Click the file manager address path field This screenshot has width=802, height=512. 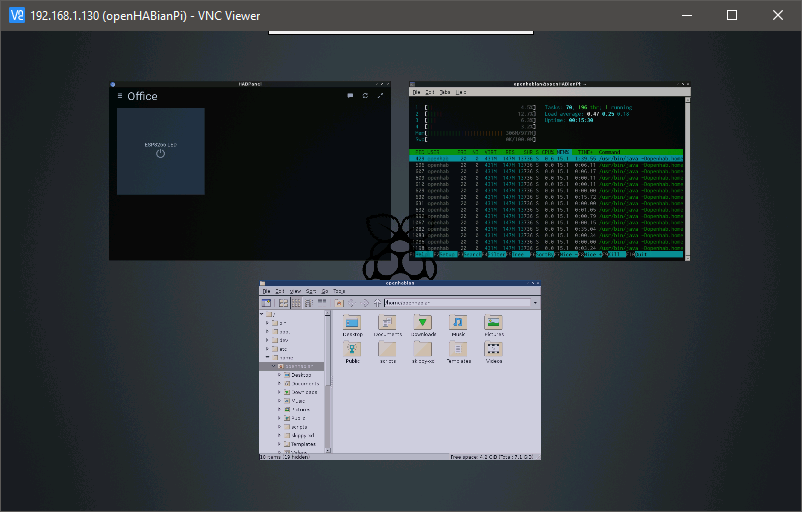455,302
